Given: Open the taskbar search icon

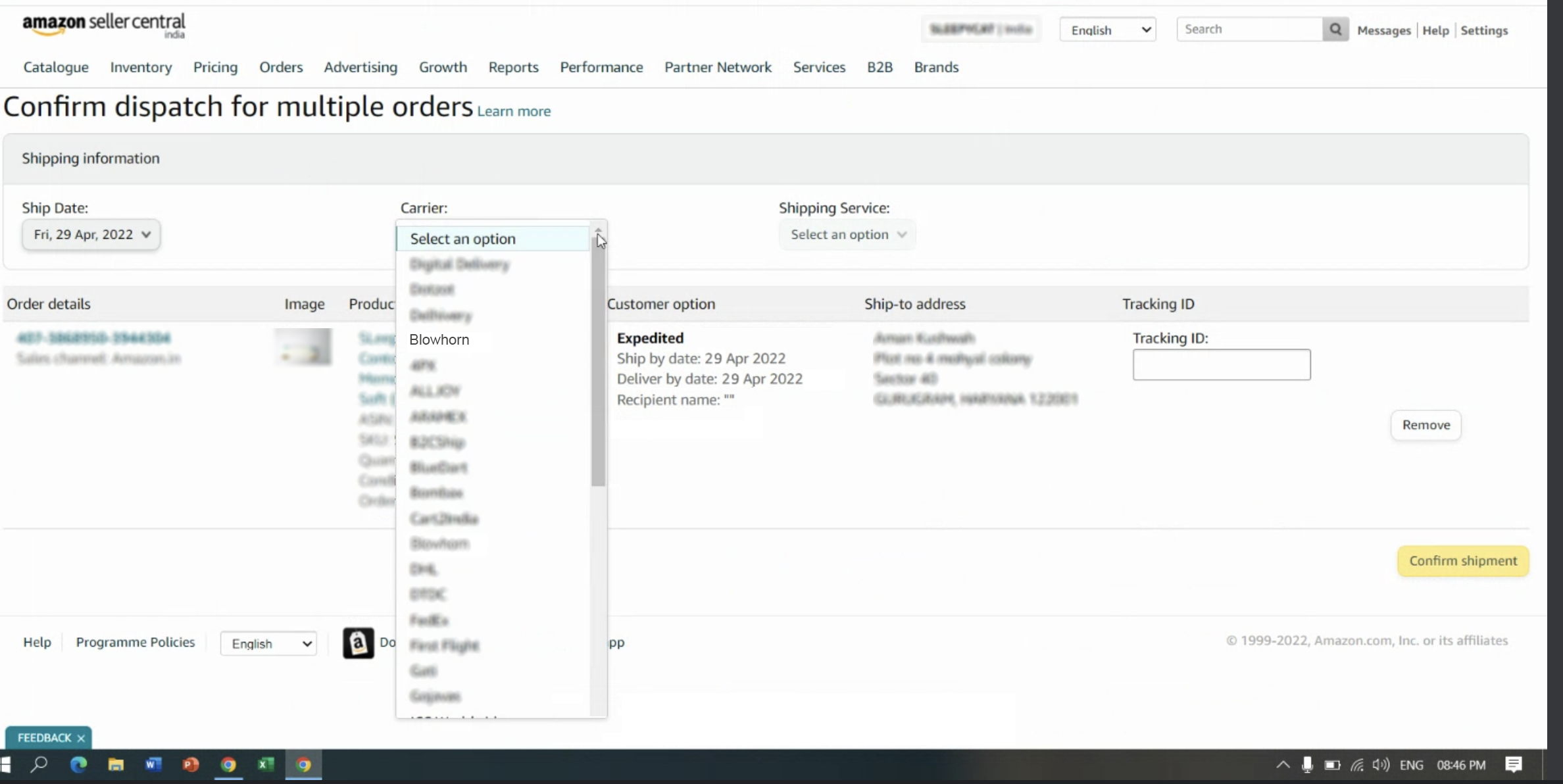Looking at the screenshot, I should pos(39,764).
